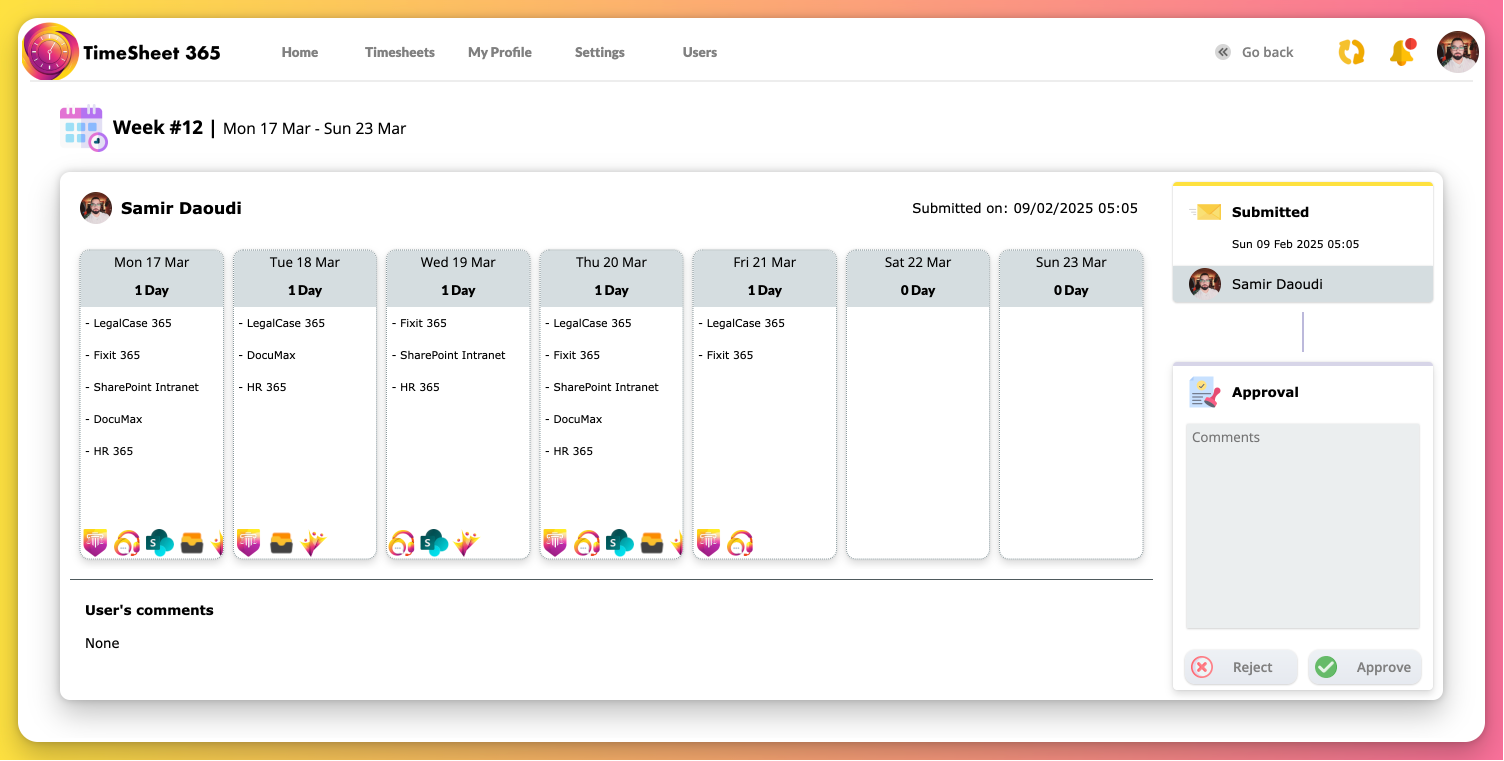Go to My Profile
Image resolution: width=1504 pixels, height=761 pixels.
click(500, 52)
